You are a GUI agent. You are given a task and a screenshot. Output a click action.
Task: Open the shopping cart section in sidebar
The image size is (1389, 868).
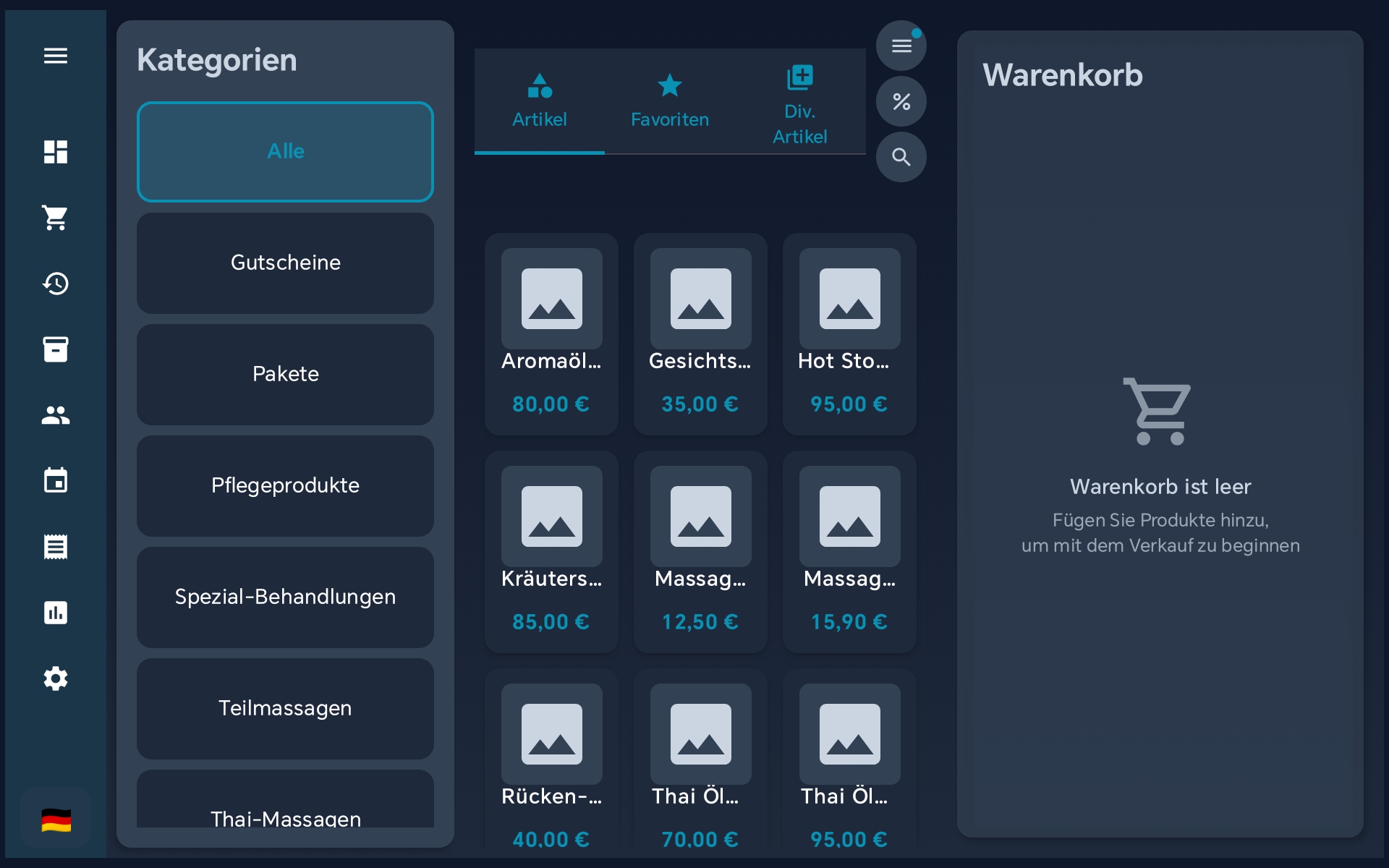(56, 218)
